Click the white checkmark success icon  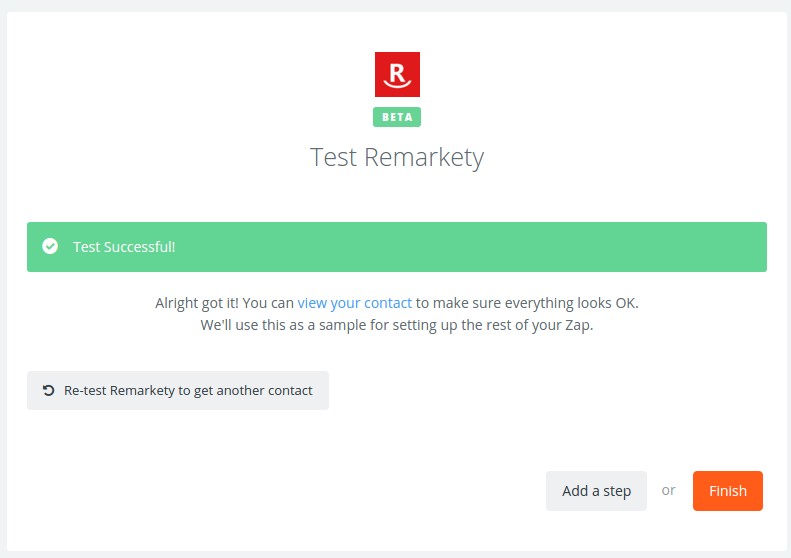[50, 246]
